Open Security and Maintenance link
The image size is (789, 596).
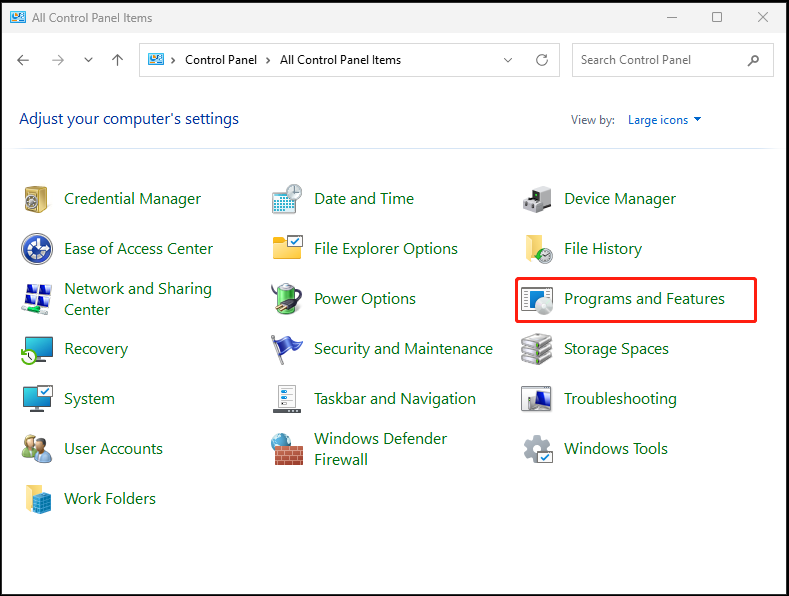[x=403, y=349]
